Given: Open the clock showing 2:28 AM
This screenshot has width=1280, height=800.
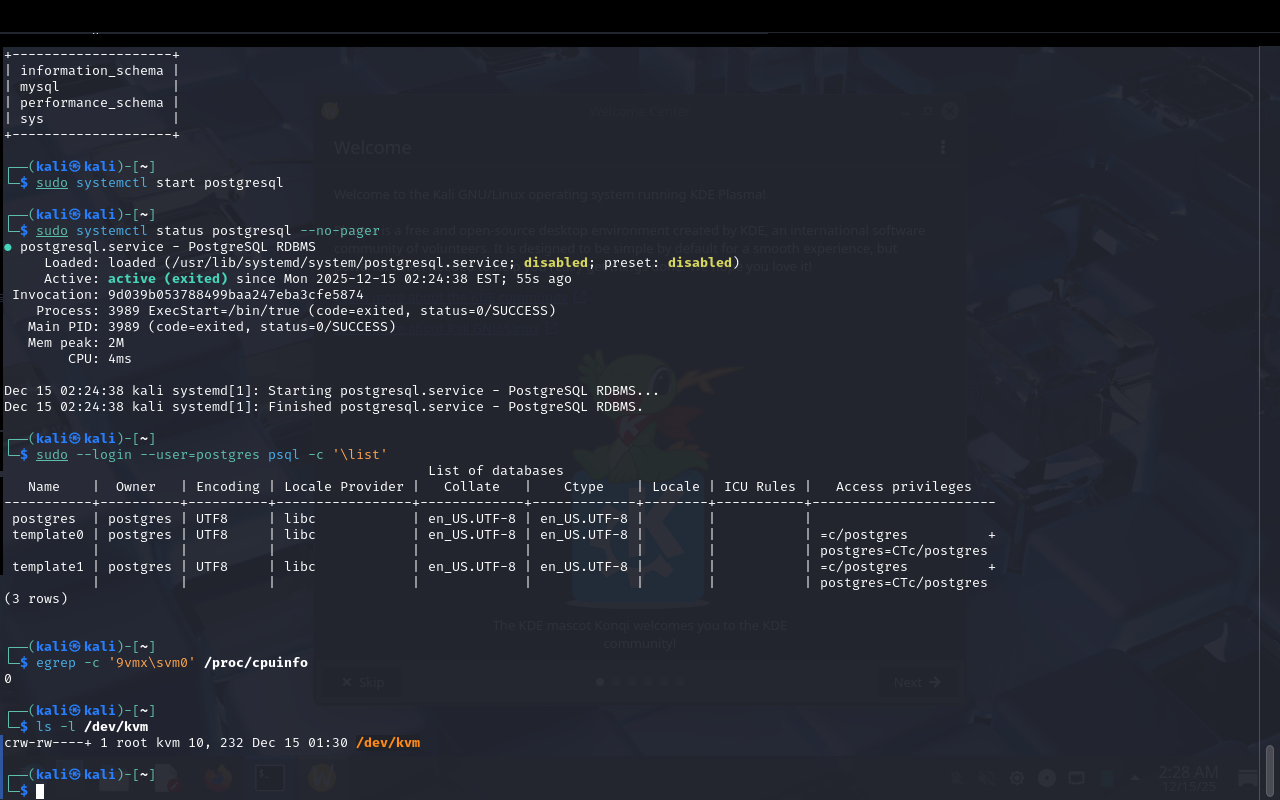Looking at the screenshot, I should click(x=1188, y=778).
